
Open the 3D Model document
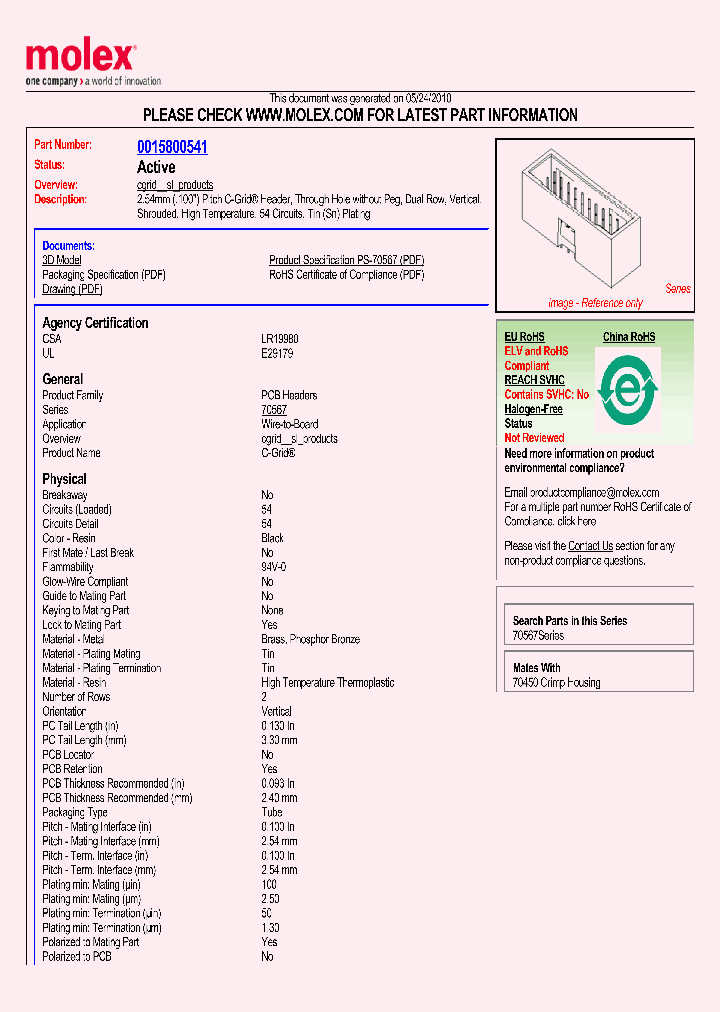coord(63,260)
